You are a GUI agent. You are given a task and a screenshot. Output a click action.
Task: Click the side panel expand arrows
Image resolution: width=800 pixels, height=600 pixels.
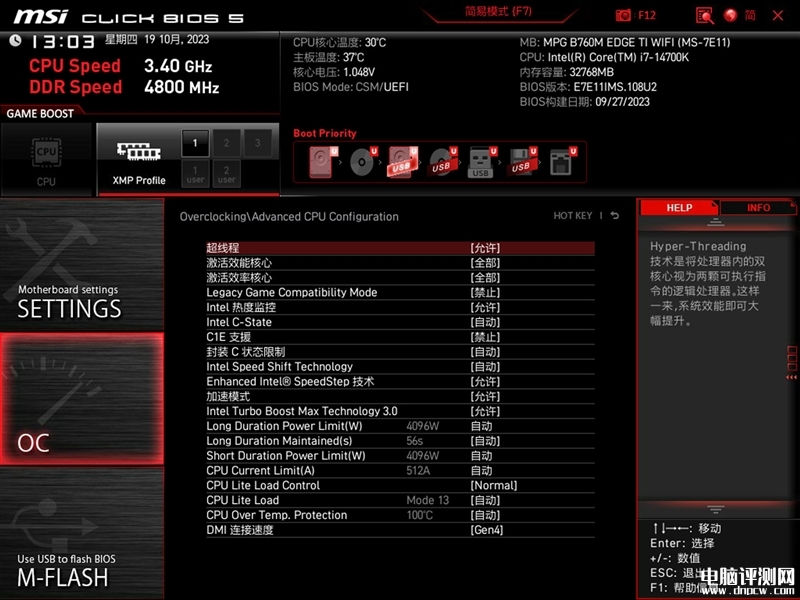point(791,377)
